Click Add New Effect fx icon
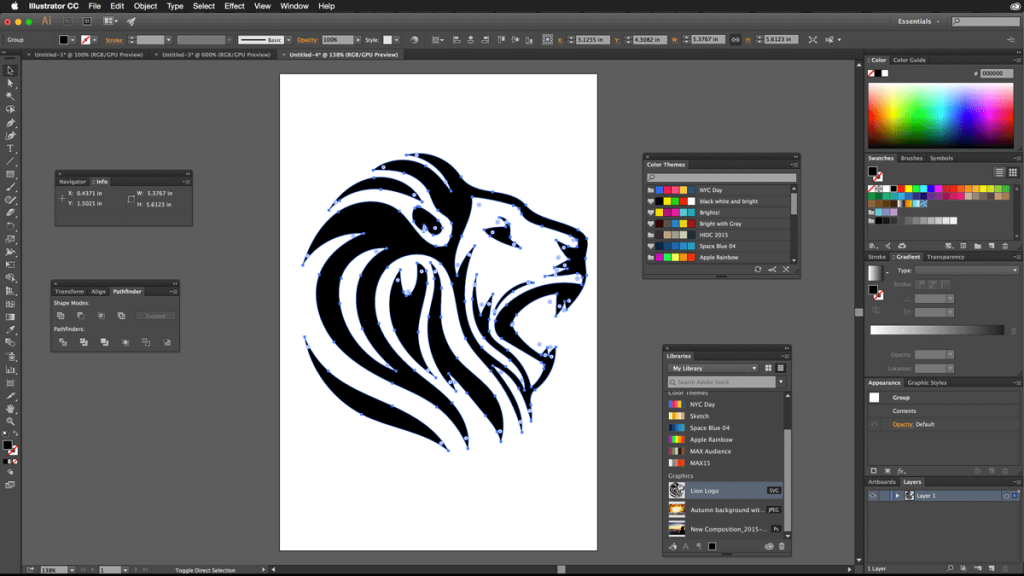 tap(901, 471)
